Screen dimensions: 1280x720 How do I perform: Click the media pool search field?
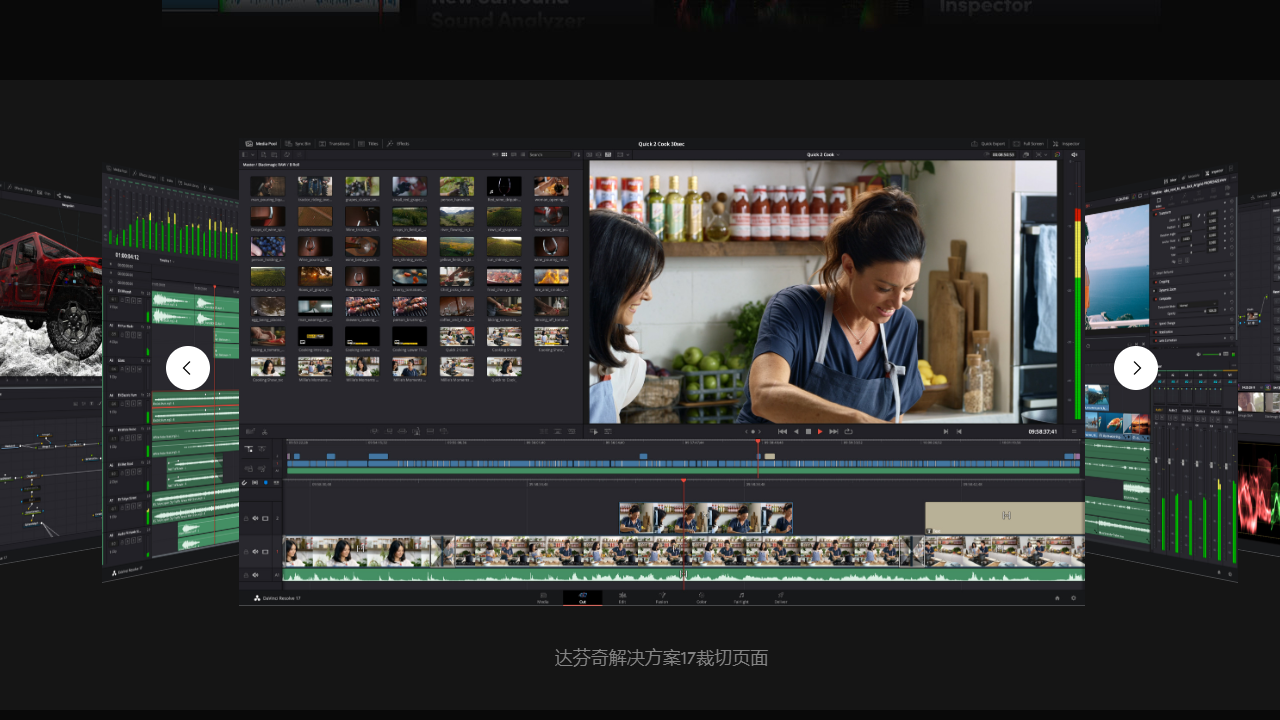point(552,155)
